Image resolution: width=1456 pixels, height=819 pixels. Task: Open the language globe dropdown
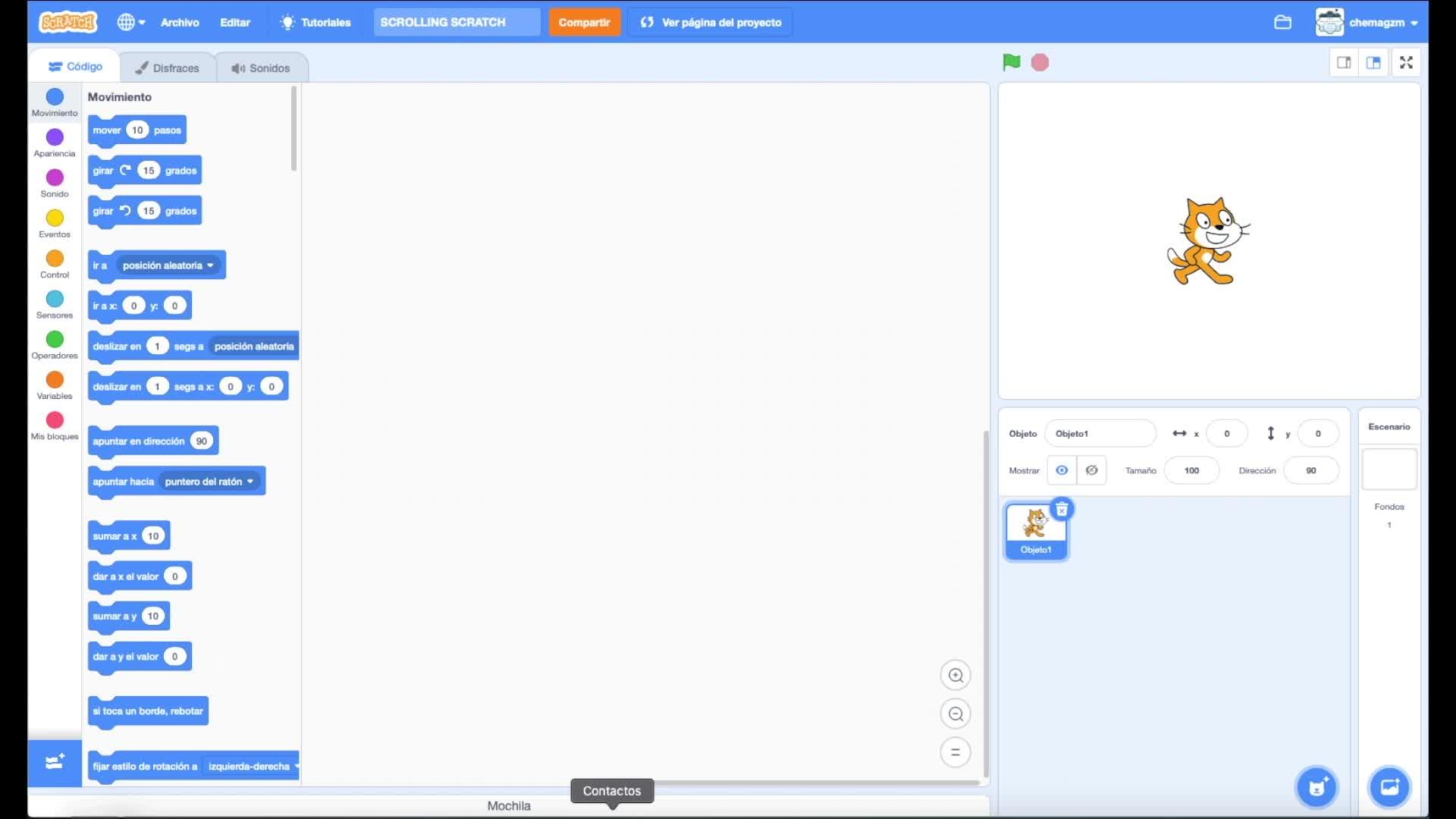[130, 22]
